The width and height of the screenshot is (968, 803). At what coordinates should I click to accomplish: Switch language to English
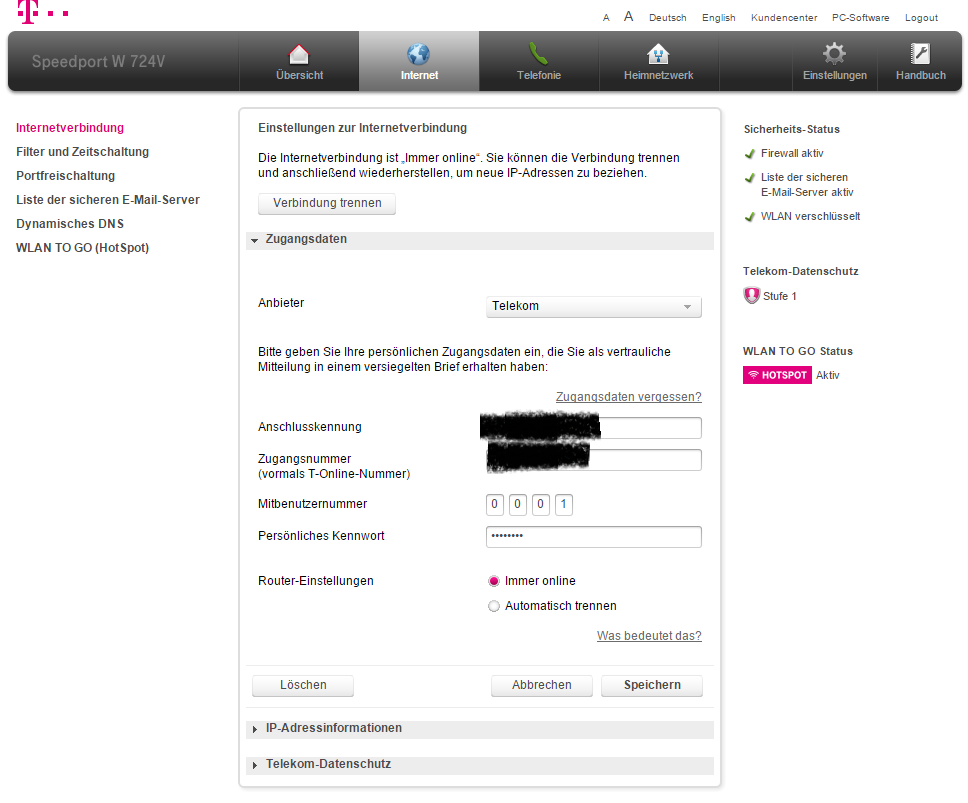pyautogui.click(x=719, y=18)
